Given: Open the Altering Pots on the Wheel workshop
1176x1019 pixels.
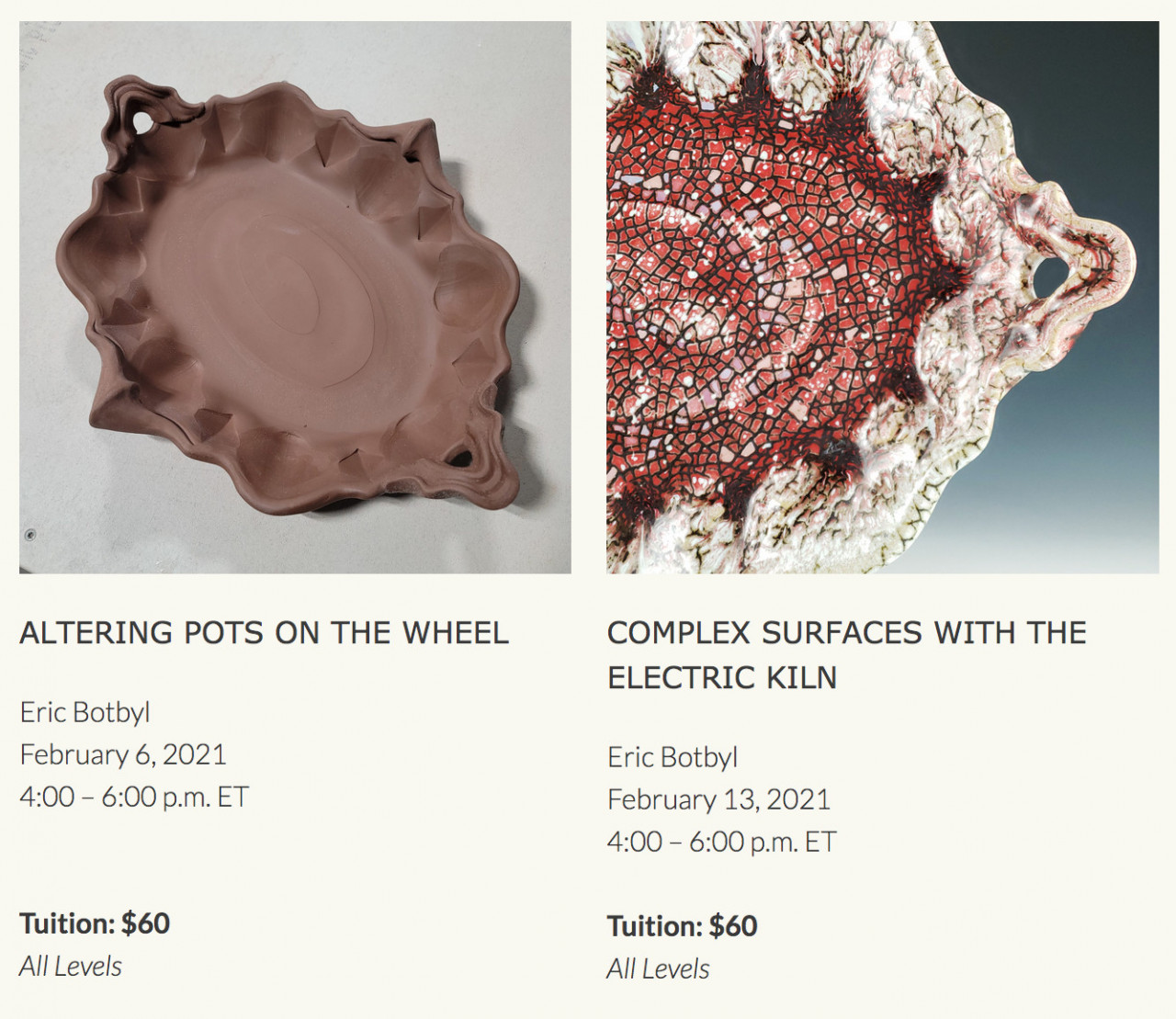Looking at the screenshot, I should [x=264, y=633].
